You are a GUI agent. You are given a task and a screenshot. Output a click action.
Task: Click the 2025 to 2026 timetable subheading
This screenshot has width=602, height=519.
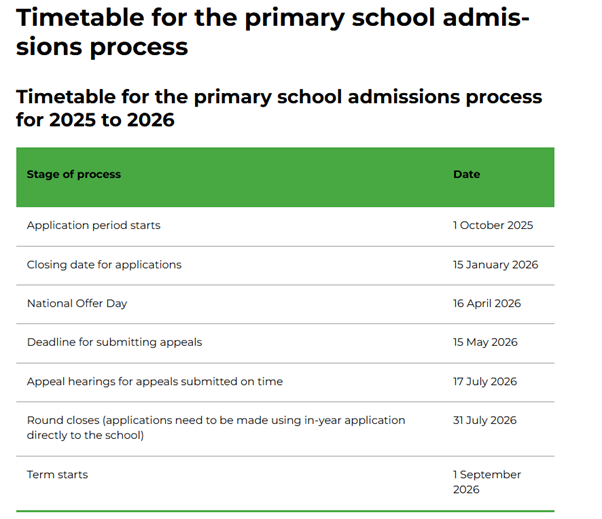pos(279,108)
